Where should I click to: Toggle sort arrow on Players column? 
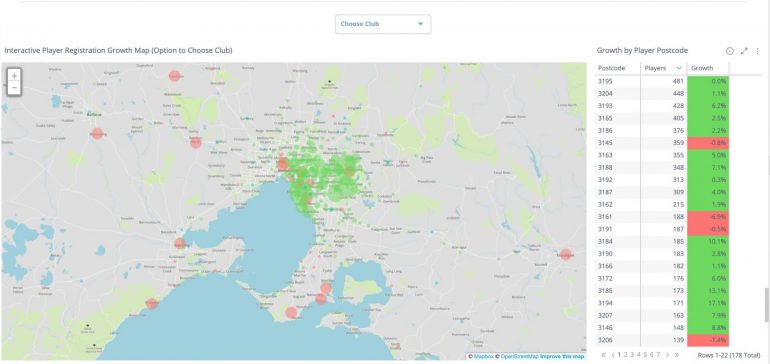(679, 68)
